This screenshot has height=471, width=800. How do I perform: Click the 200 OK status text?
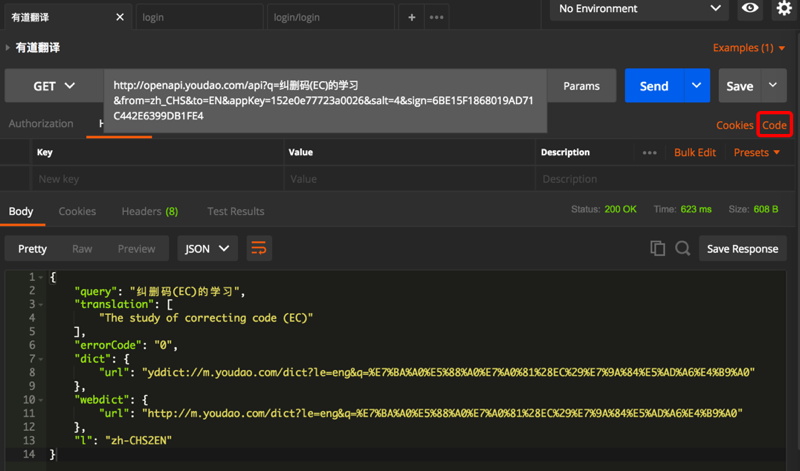(620, 209)
